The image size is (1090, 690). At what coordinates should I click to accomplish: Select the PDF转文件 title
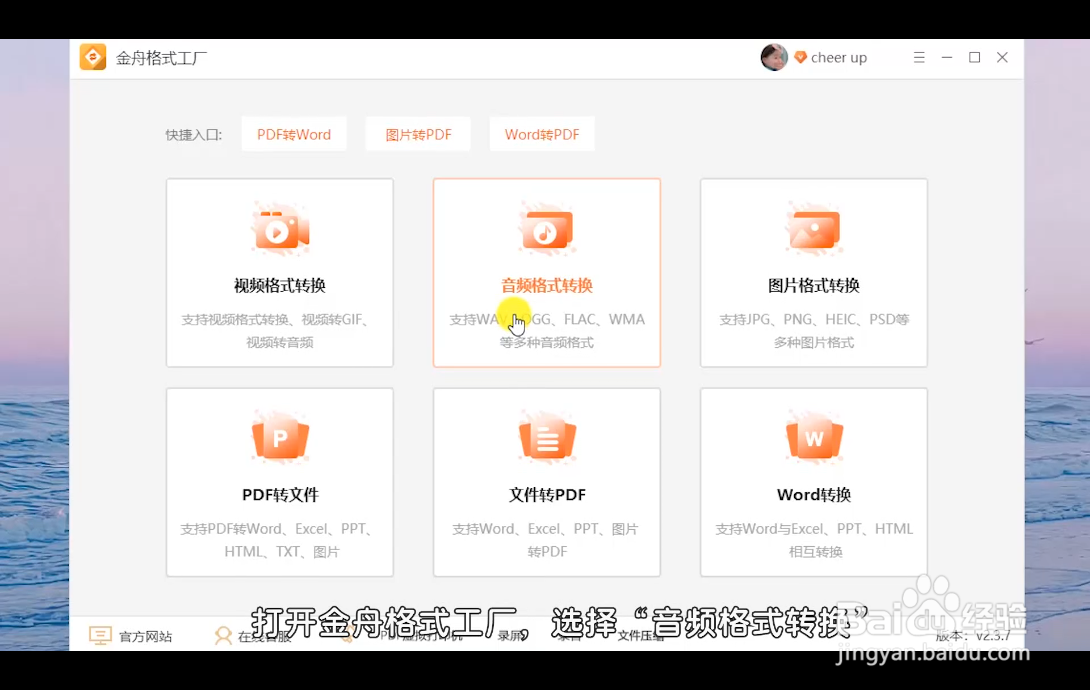(280, 494)
